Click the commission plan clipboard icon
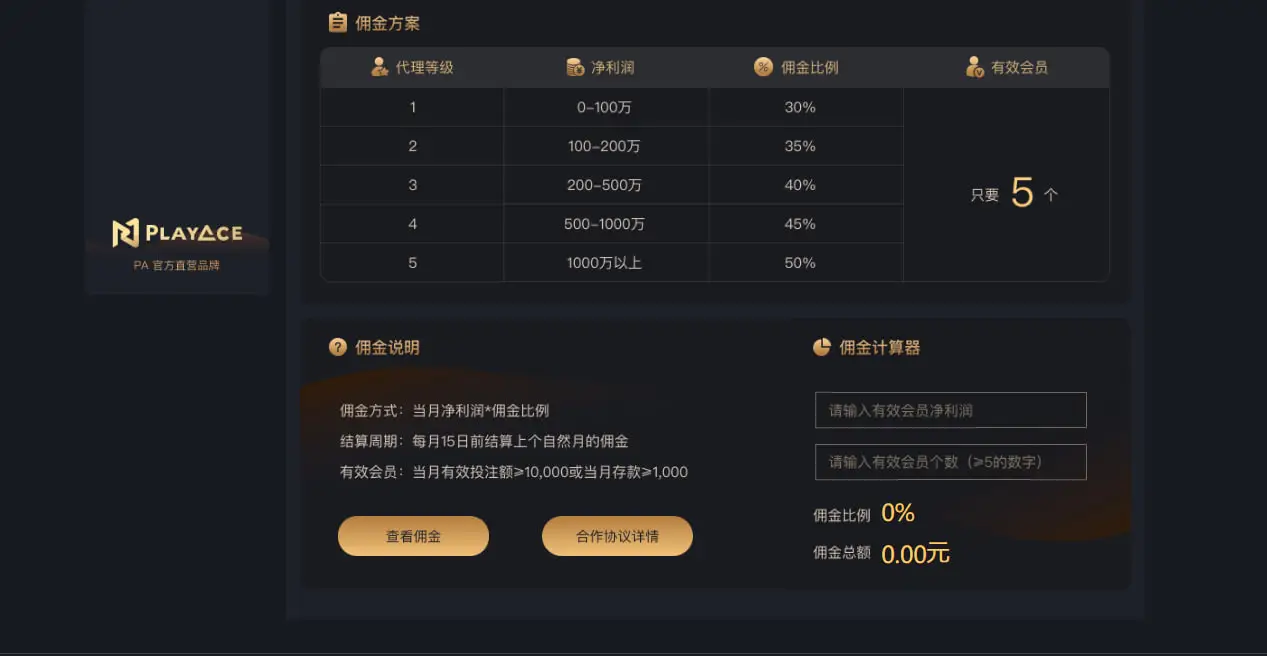The image size is (1267, 656). click(338, 22)
